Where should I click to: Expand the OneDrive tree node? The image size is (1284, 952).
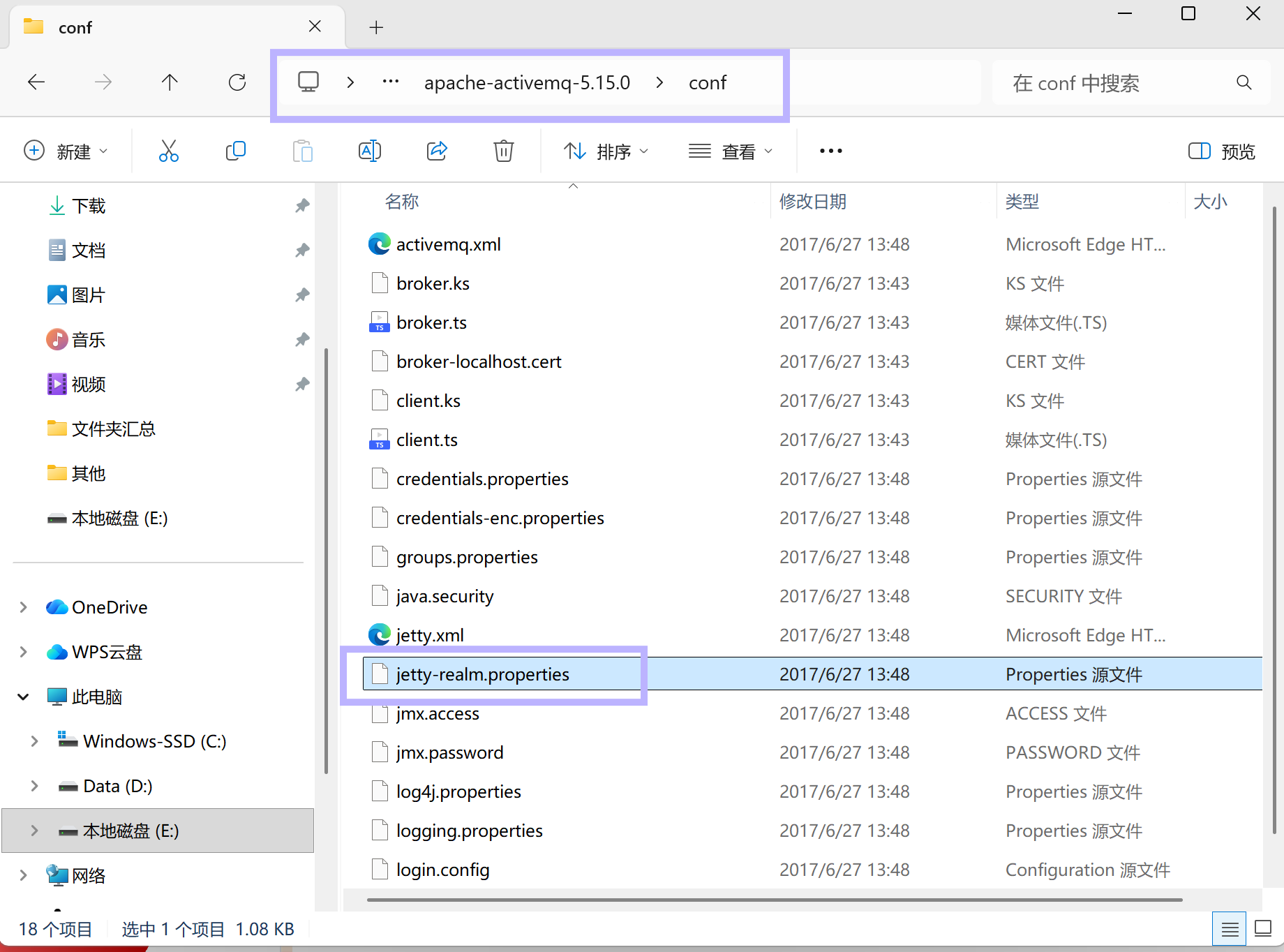point(24,607)
